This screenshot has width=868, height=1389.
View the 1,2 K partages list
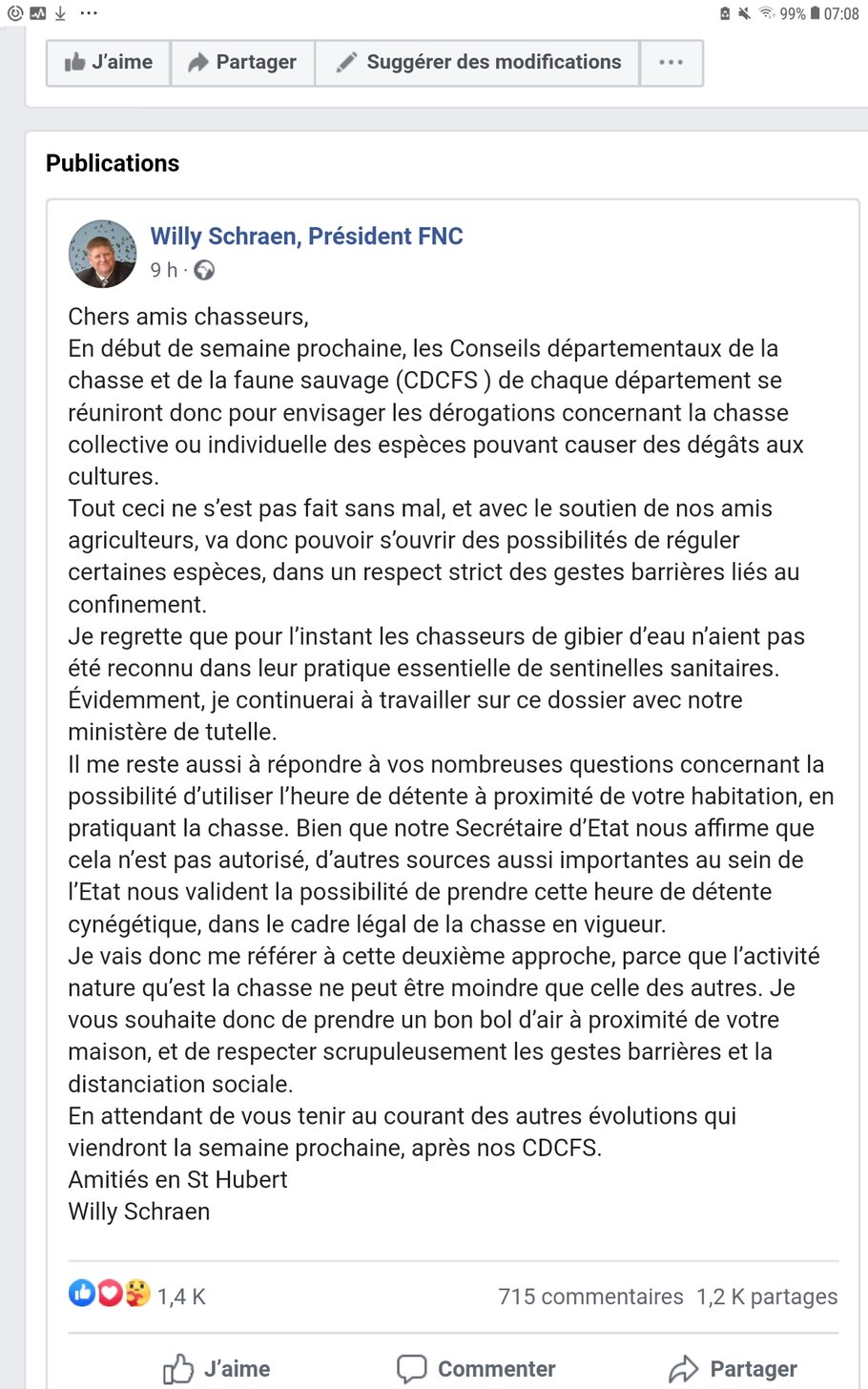pos(767,1296)
